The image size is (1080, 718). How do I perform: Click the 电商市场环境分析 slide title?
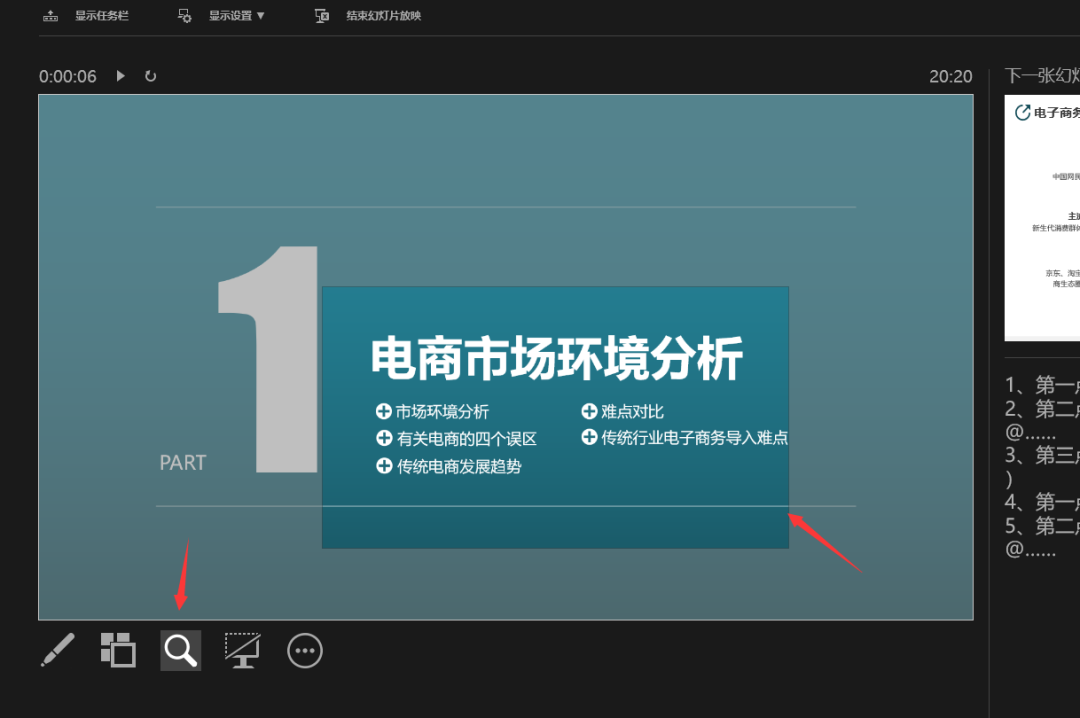pos(556,359)
